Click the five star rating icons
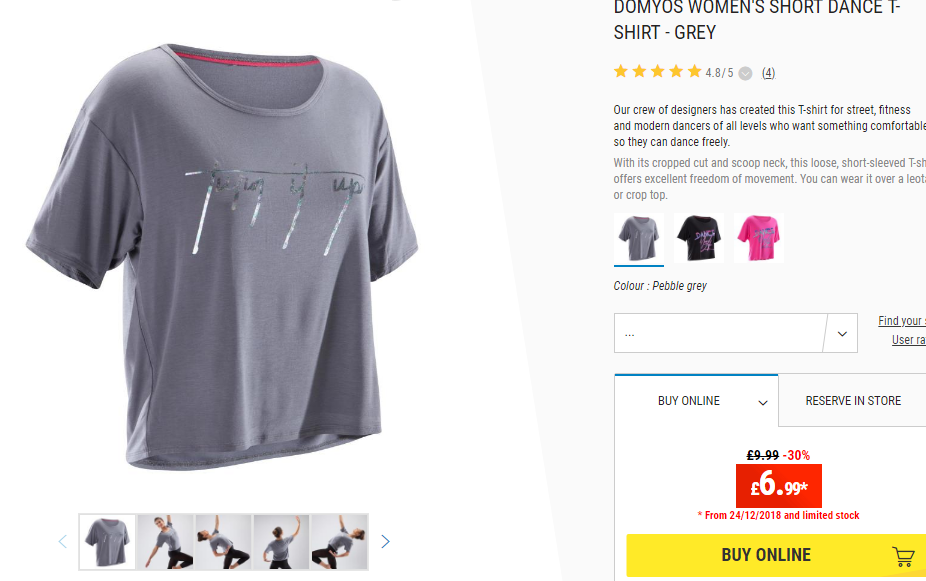 tap(657, 72)
